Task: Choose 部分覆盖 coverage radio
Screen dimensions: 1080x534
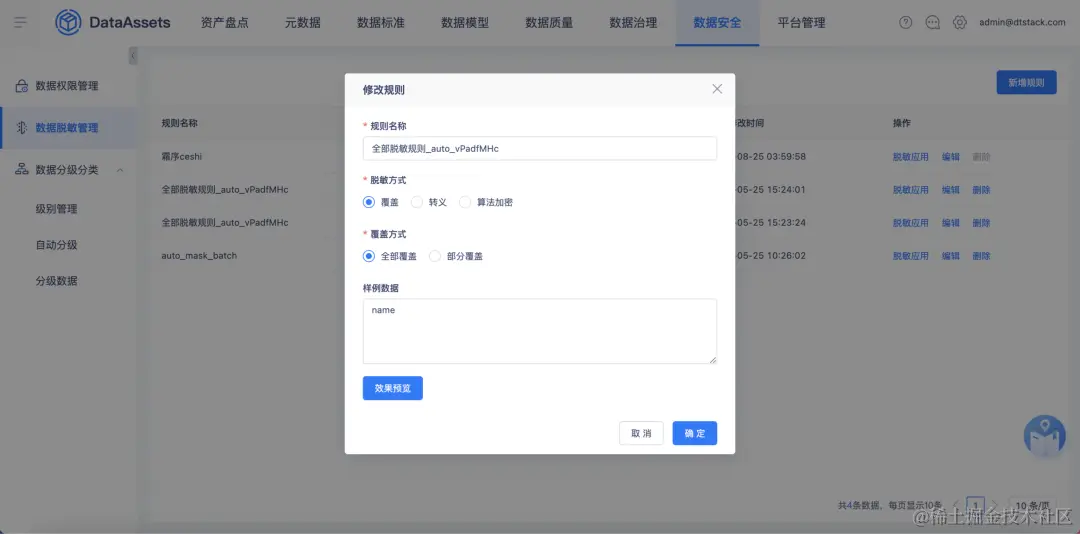Action: coord(435,256)
